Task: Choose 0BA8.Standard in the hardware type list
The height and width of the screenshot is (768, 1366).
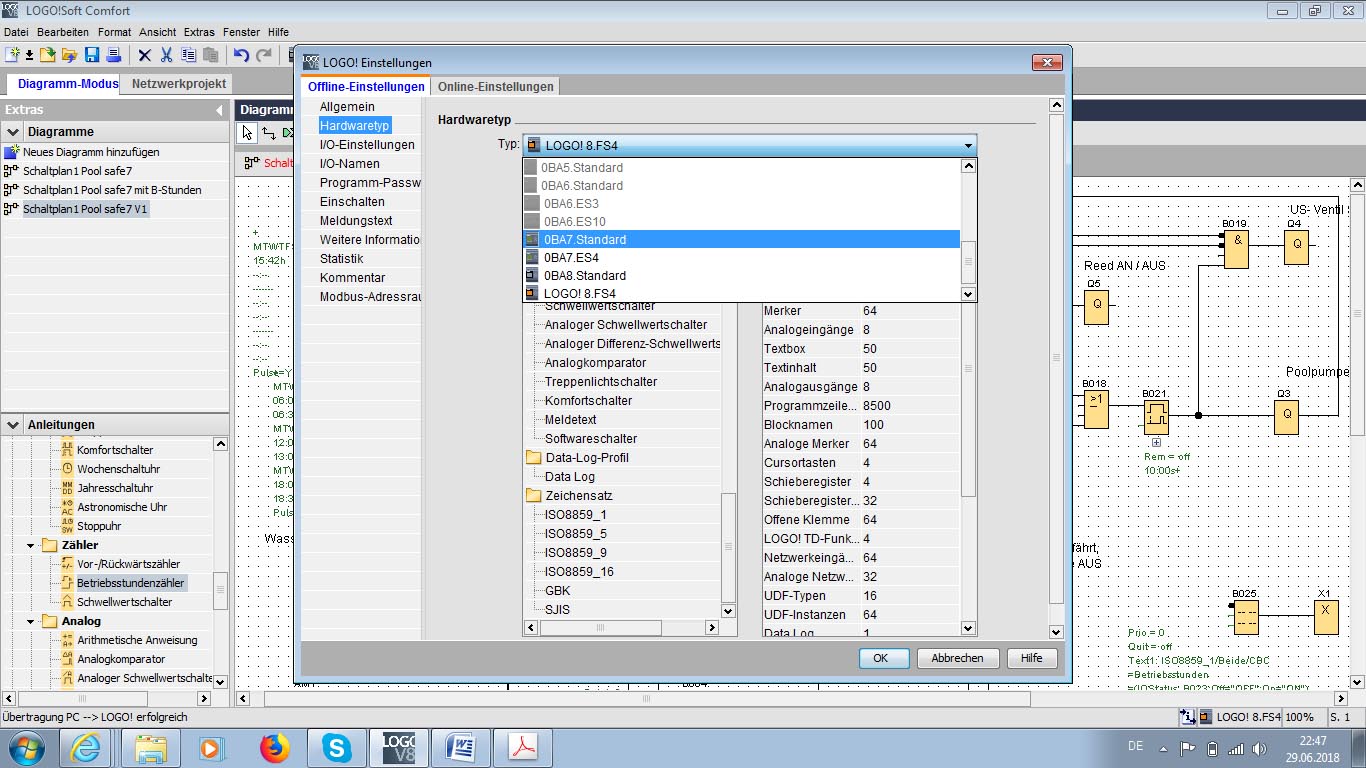Action: pos(741,276)
